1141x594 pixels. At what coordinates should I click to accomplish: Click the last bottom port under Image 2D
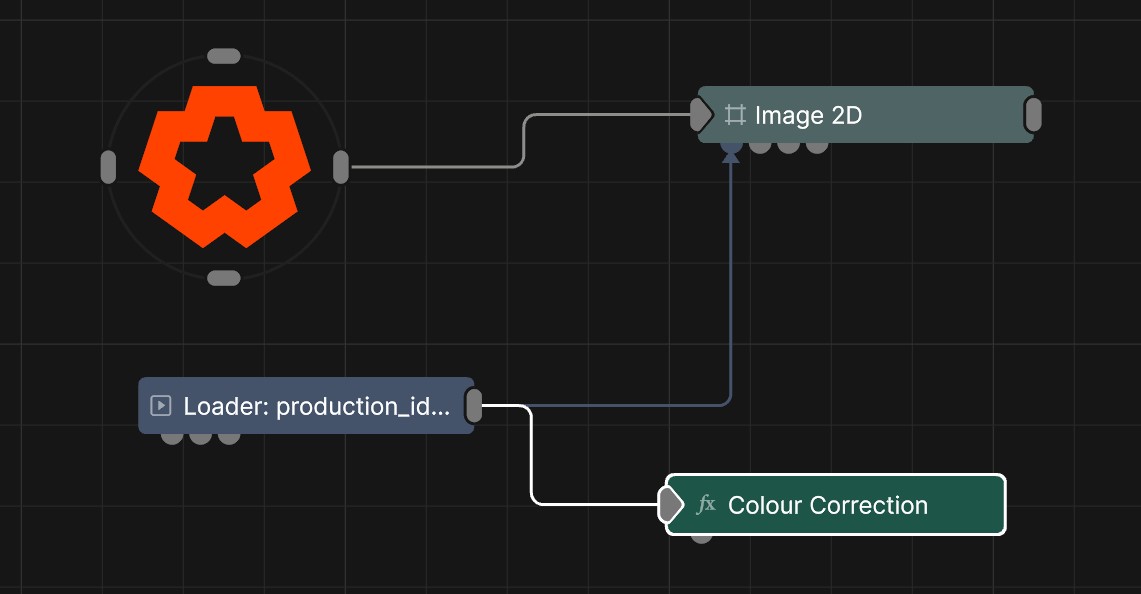point(817,146)
